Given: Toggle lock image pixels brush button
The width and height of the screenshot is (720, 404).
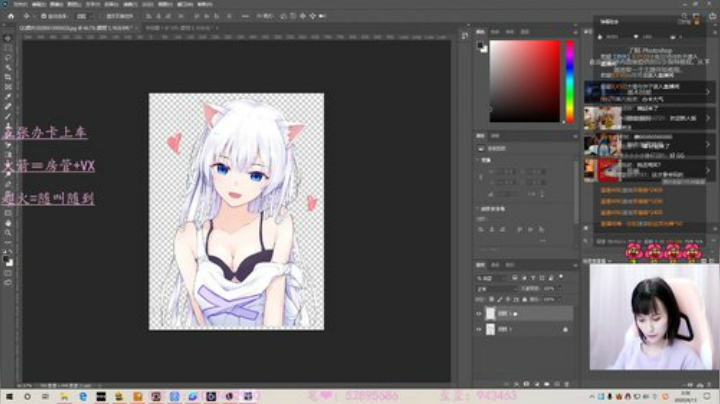Looking at the screenshot, I should click(500, 299).
